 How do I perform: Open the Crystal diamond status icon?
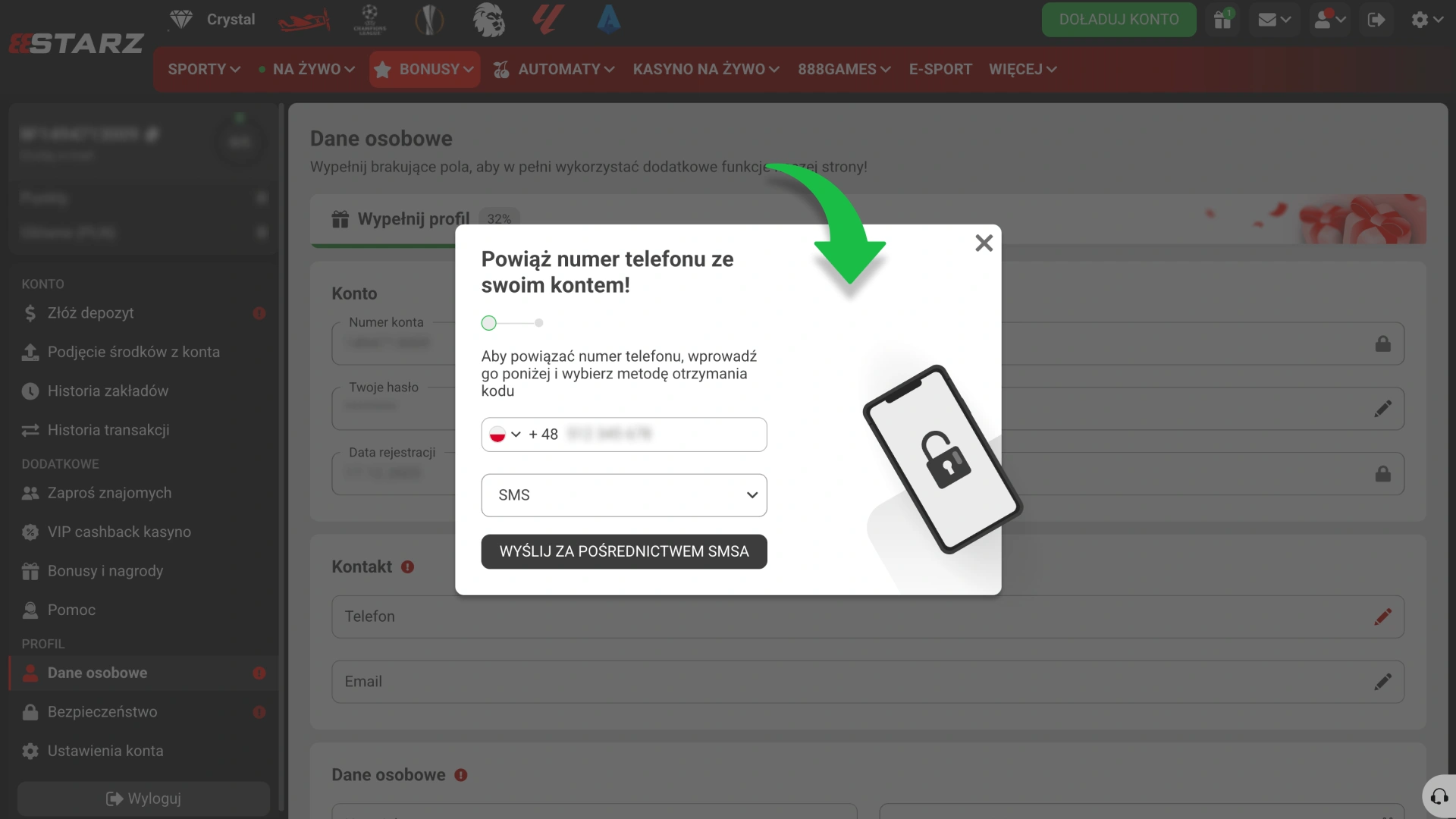(180, 19)
